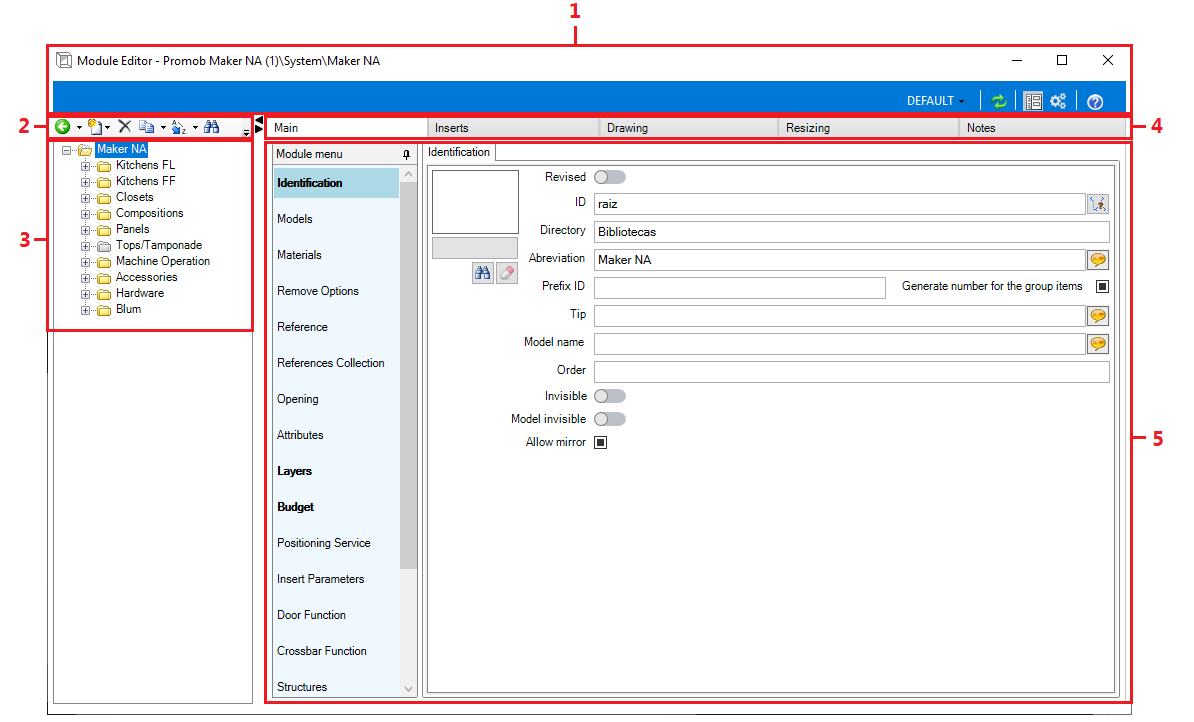
Task: Switch to the Main tab
Action: tap(346, 128)
